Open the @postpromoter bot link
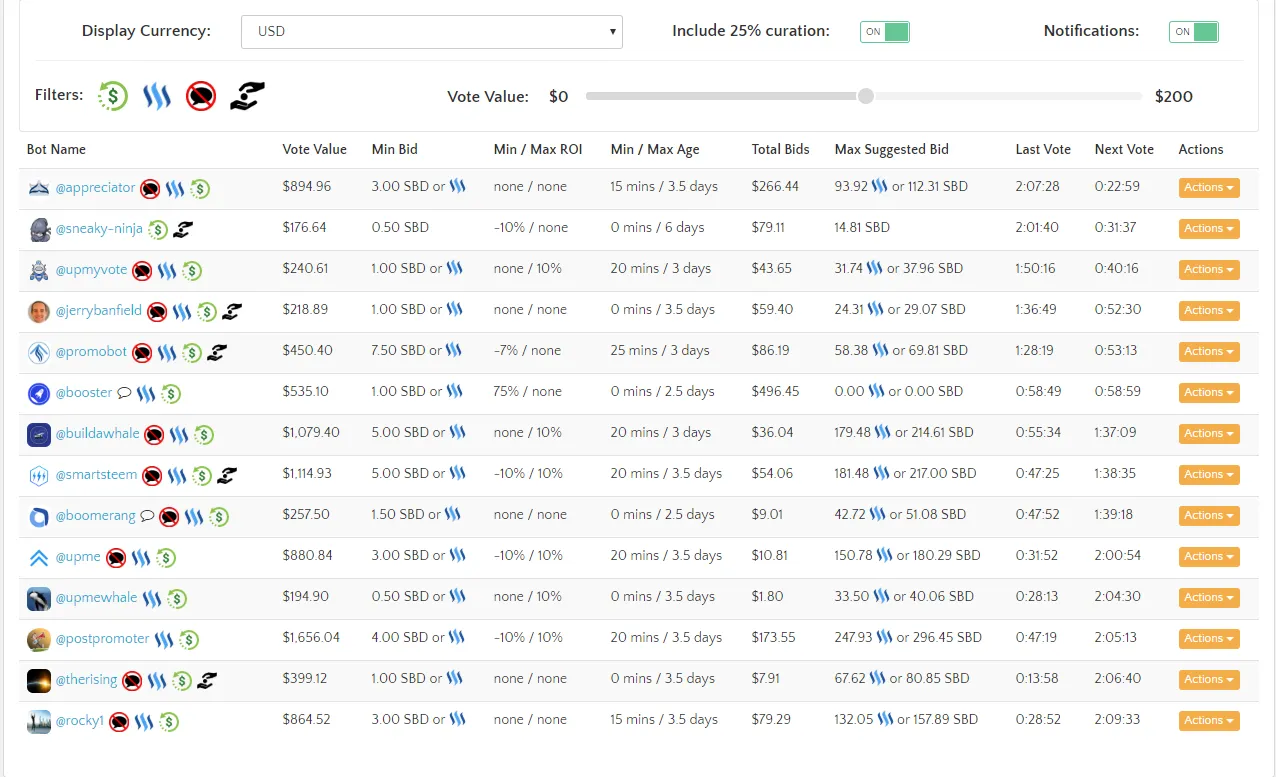 click(x=102, y=639)
